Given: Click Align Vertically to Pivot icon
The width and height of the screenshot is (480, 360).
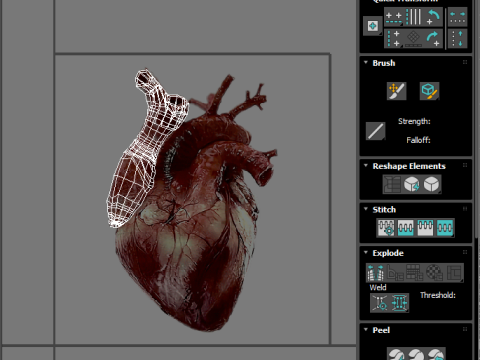Looking at the screenshot, I should coord(394,38).
